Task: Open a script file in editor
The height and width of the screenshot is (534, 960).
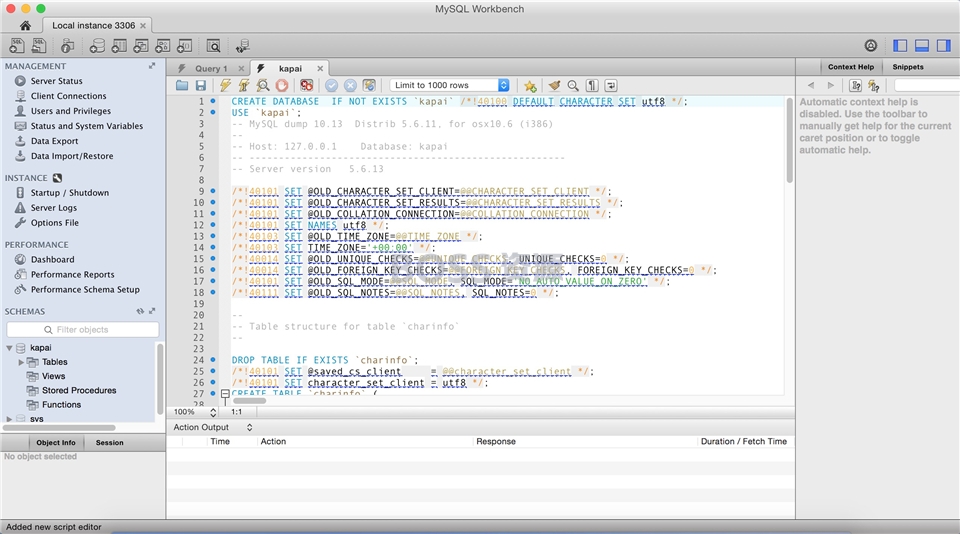Action: (x=182, y=86)
